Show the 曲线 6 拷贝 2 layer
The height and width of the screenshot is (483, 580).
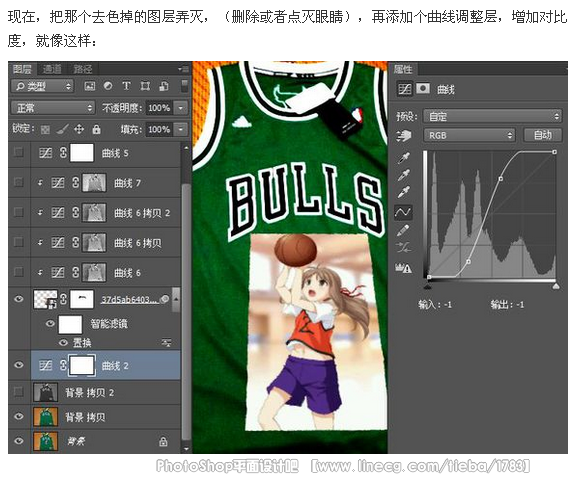[18, 212]
